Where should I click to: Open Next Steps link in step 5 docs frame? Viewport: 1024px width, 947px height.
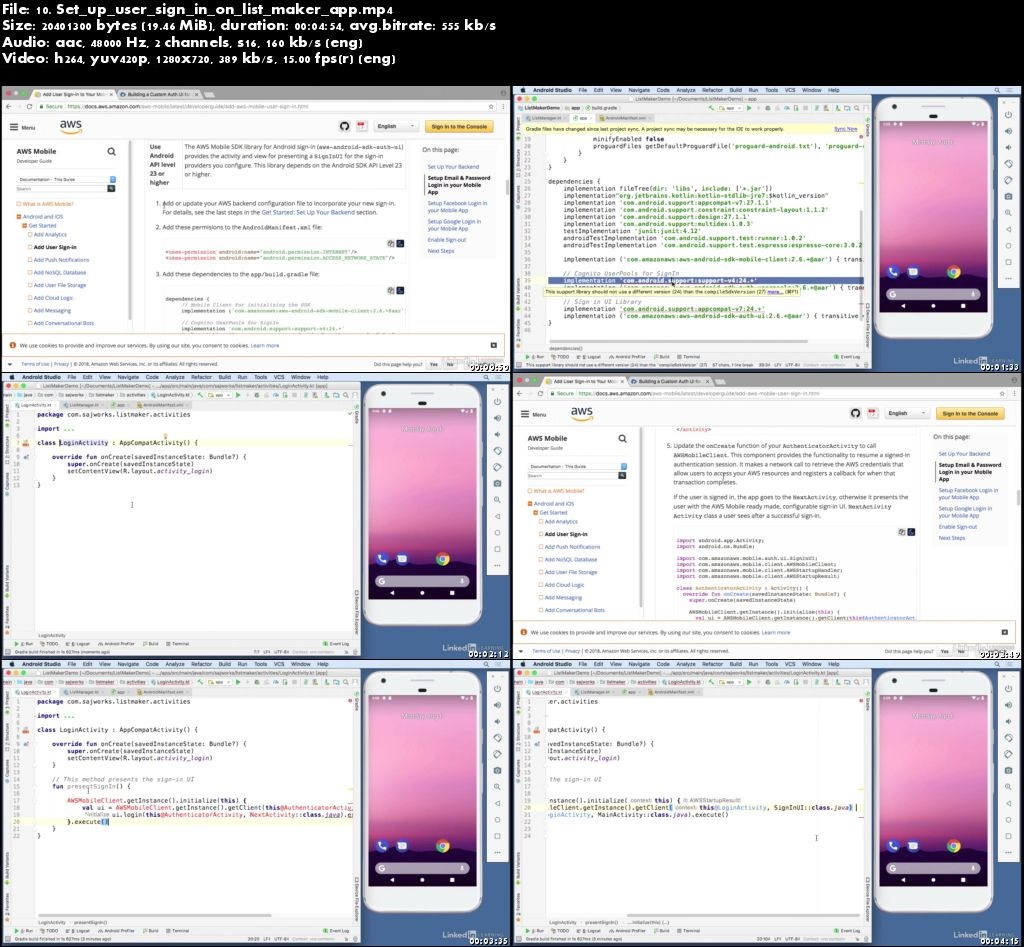[x=952, y=538]
